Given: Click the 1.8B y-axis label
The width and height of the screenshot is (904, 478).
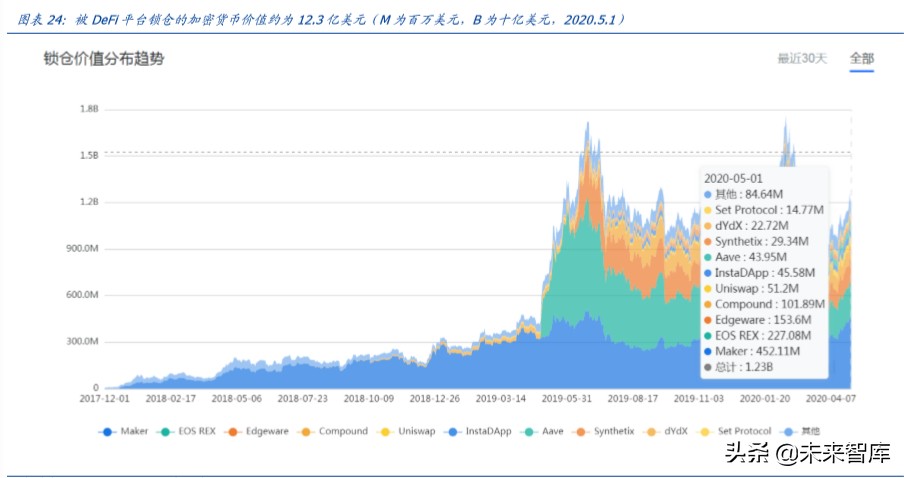Looking at the screenshot, I should coord(89,109).
